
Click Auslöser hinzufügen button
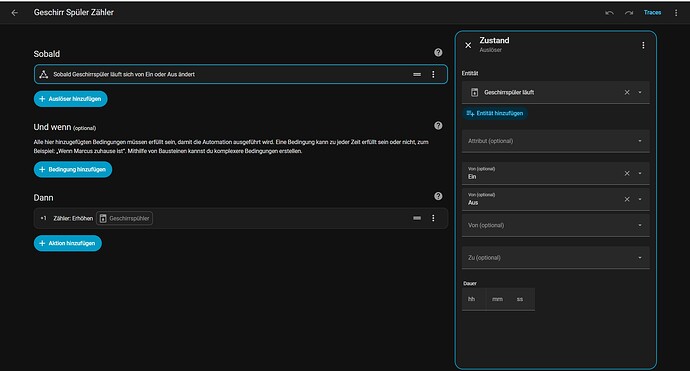point(70,99)
